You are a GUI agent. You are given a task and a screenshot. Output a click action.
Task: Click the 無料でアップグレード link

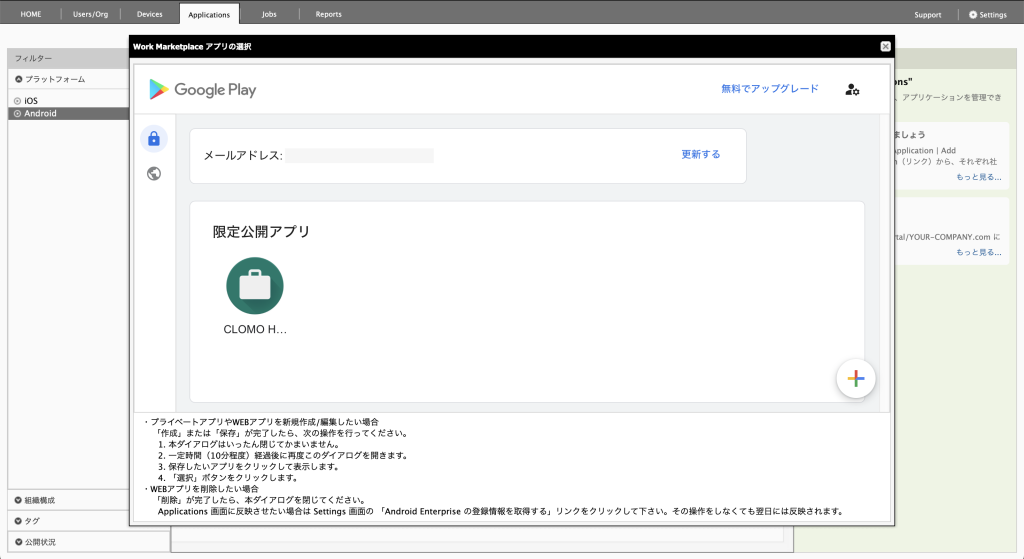click(769, 89)
